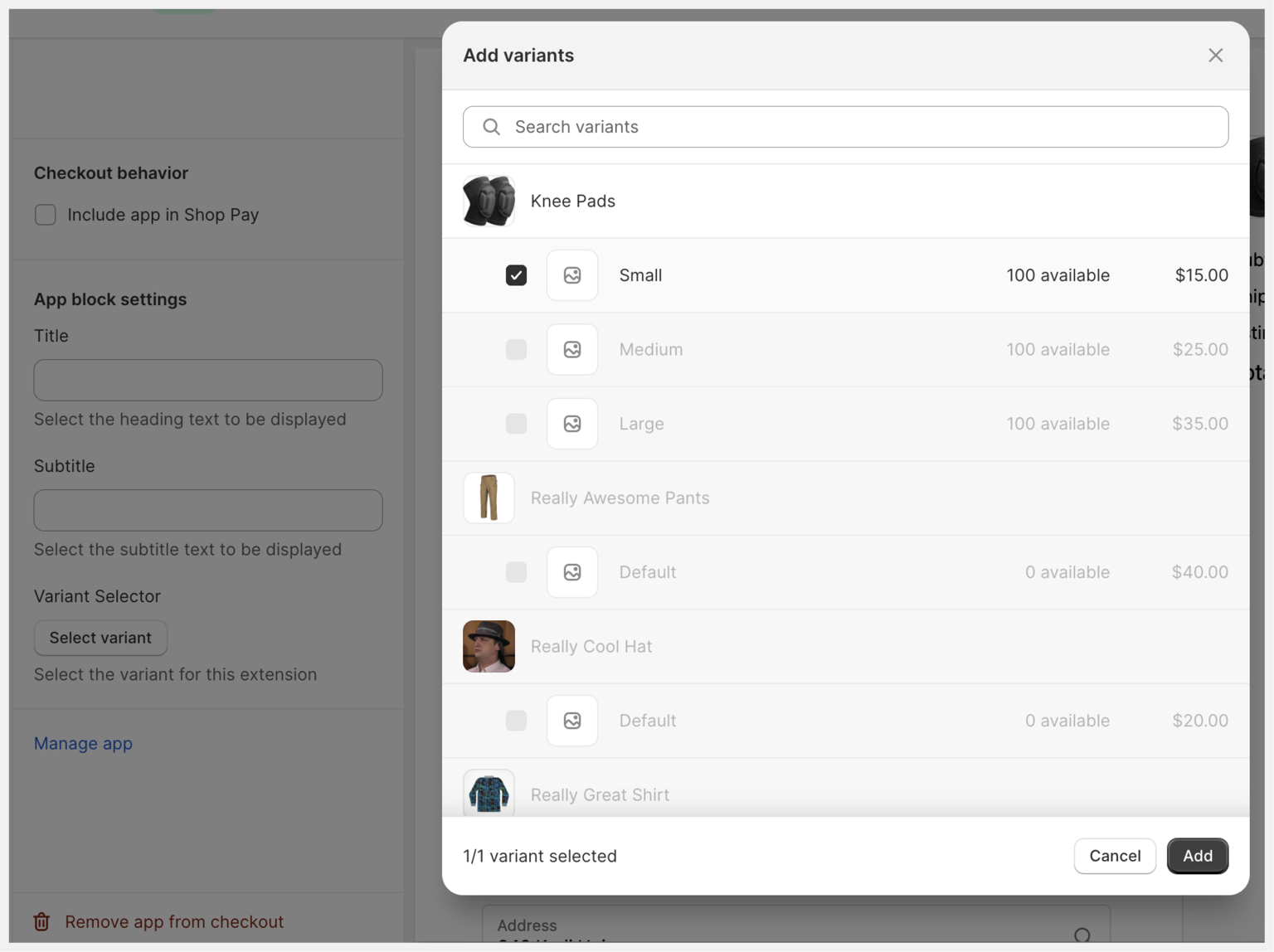Open Really Awesome Pants thumbnail
This screenshot has width=1274, height=952.
[489, 498]
